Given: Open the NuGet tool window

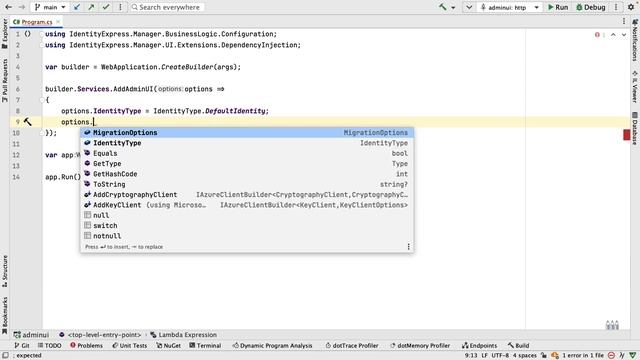Looking at the screenshot, I should 169,345.
